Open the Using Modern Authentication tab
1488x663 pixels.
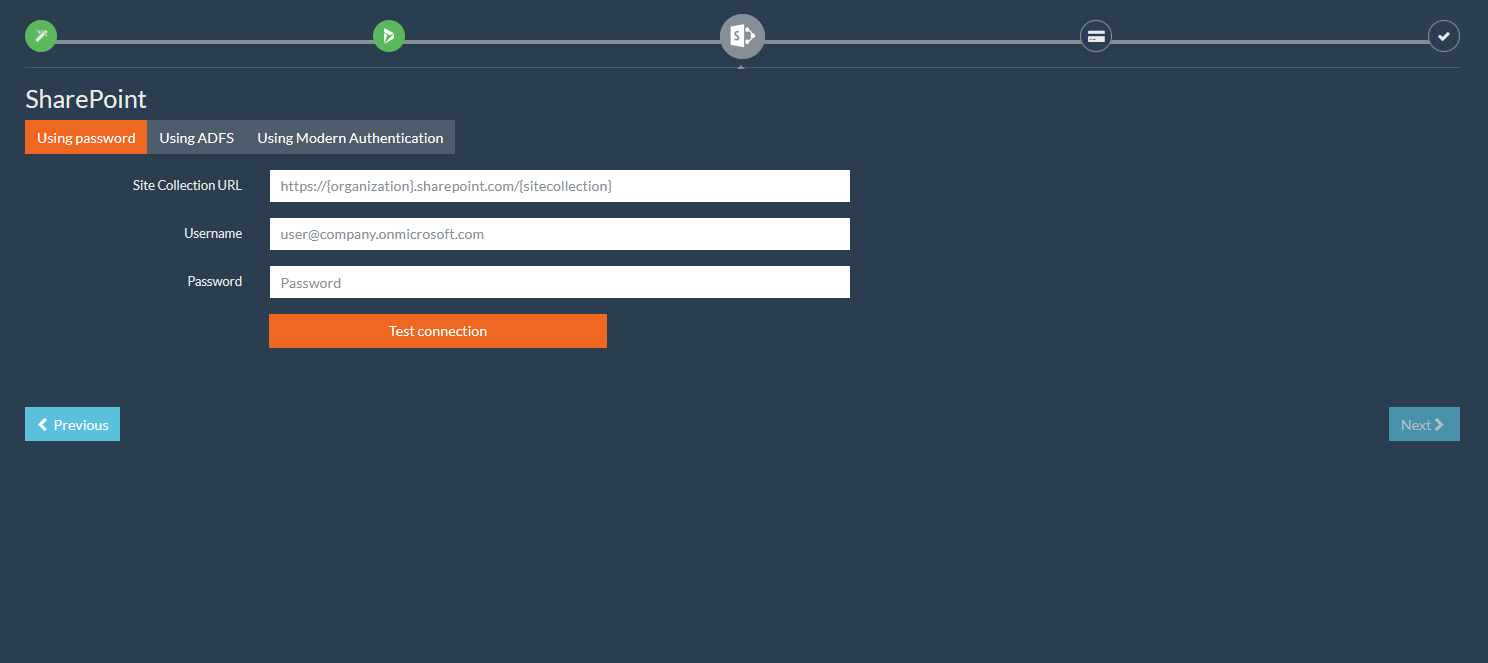point(350,138)
